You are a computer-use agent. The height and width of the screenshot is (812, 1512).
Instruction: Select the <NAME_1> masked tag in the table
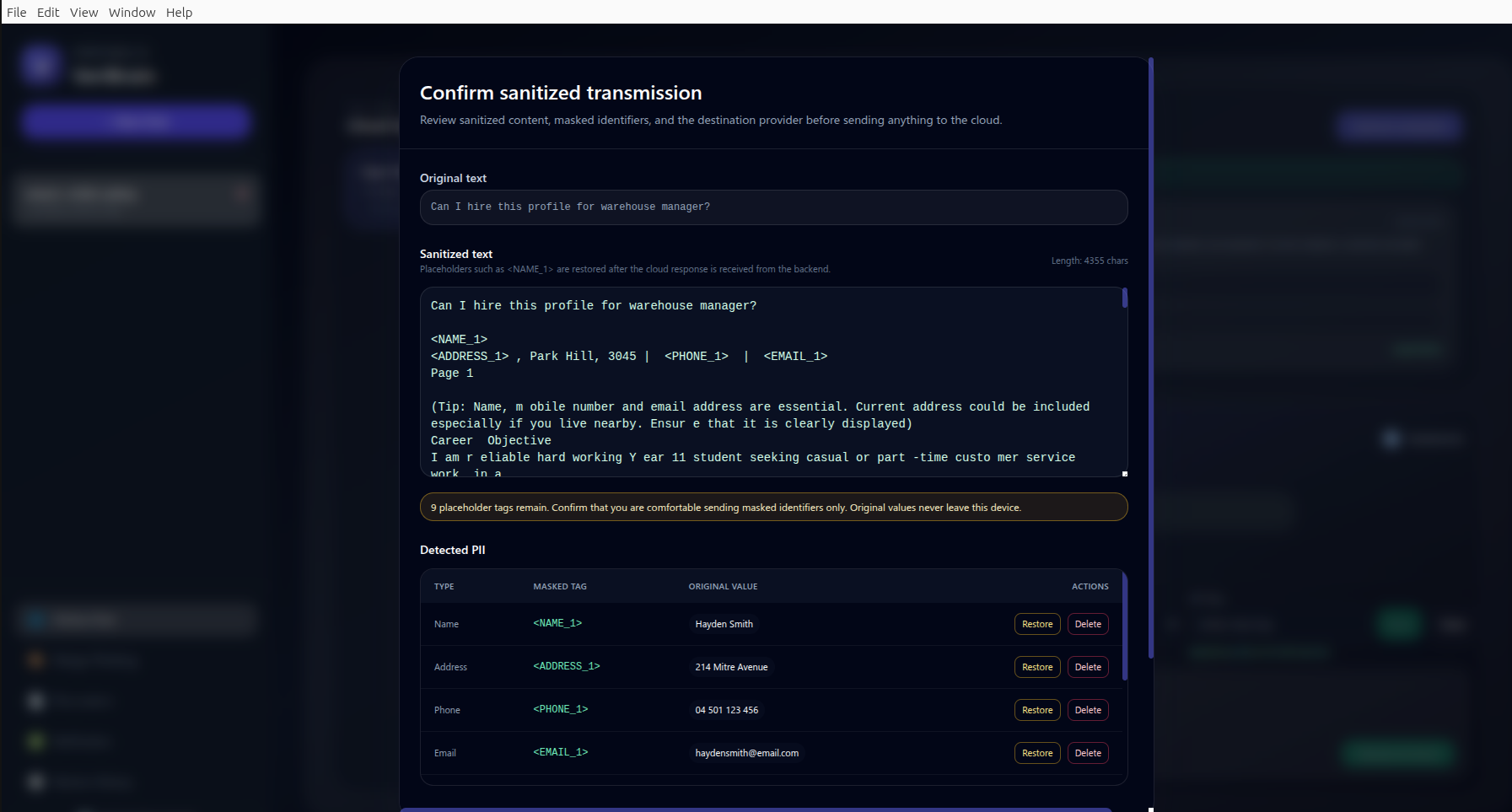(x=557, y=623)
